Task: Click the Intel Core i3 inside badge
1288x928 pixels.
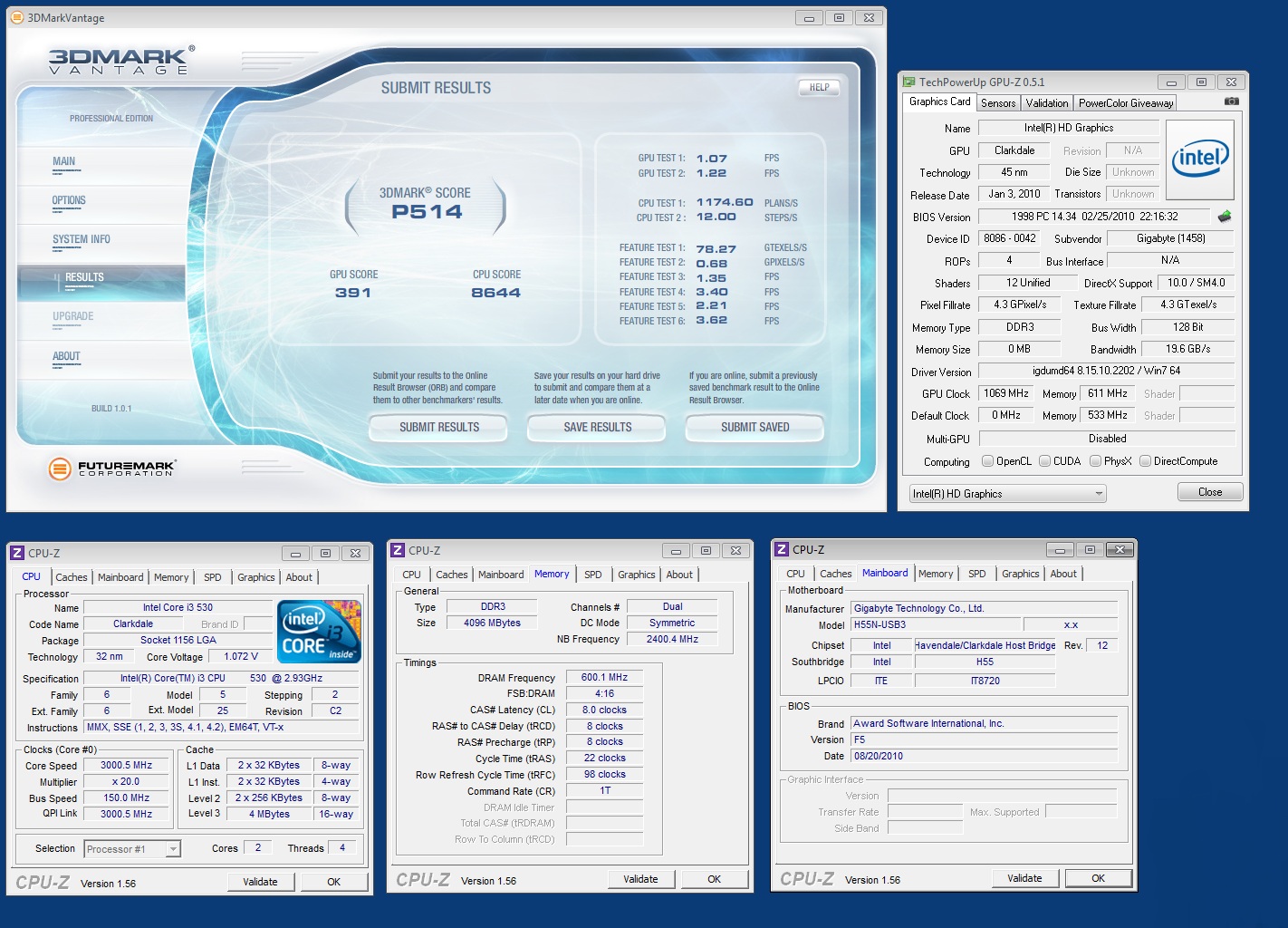Action: (320, 632)
